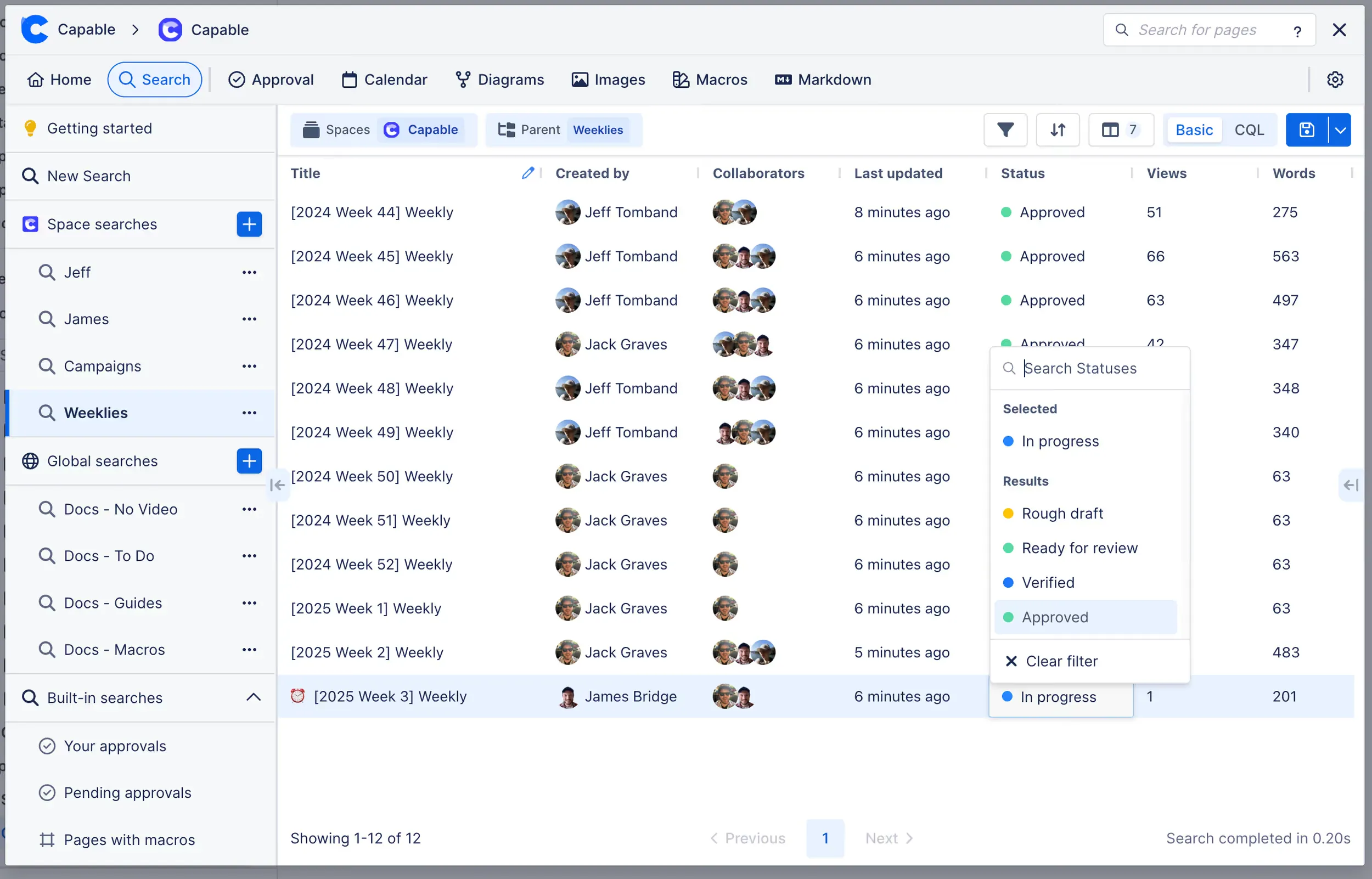Click the Global searches heading
This screenshot has height=879, width=1372.
pos(103,461)
